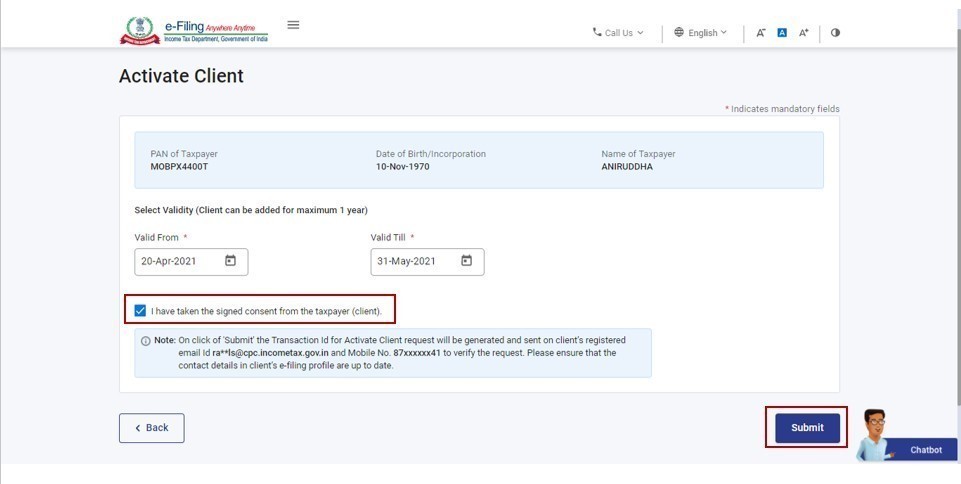The height and width of the screenshot is (484, 961).
Task: Click the e-Filing Income Tax logo
Action: point(194,31)
